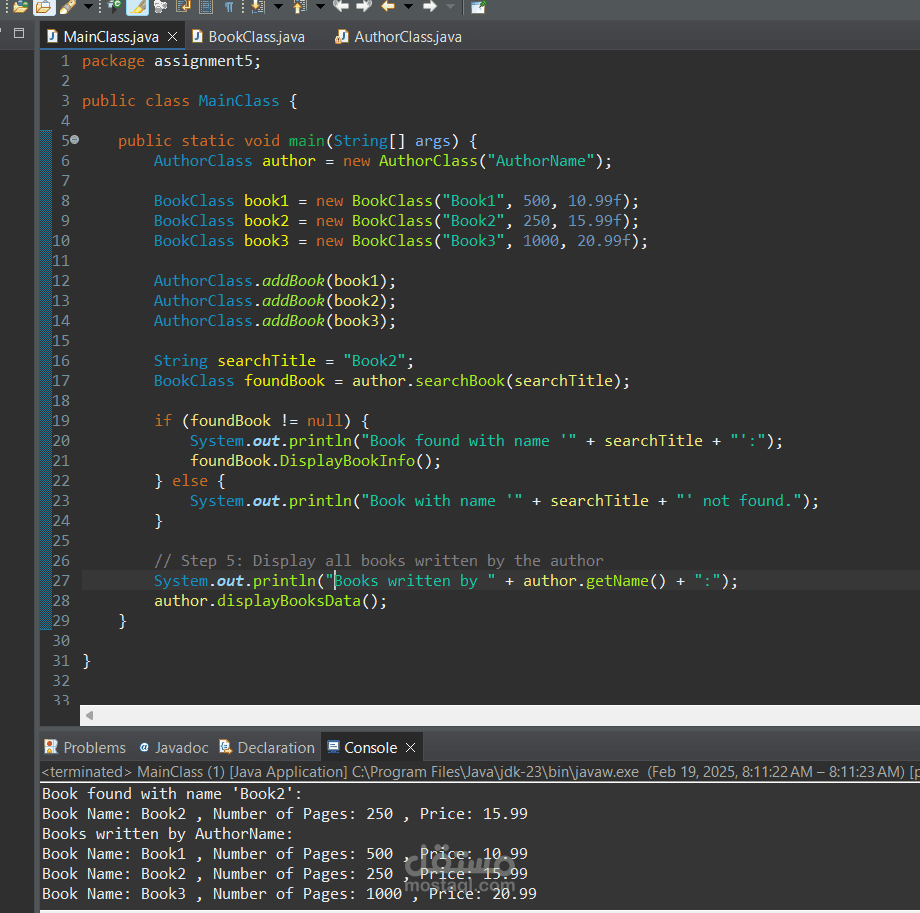Screen dimensions: 920x913
Task: Click the Search flashlight toolbar icon
Action: coord(67,7)
